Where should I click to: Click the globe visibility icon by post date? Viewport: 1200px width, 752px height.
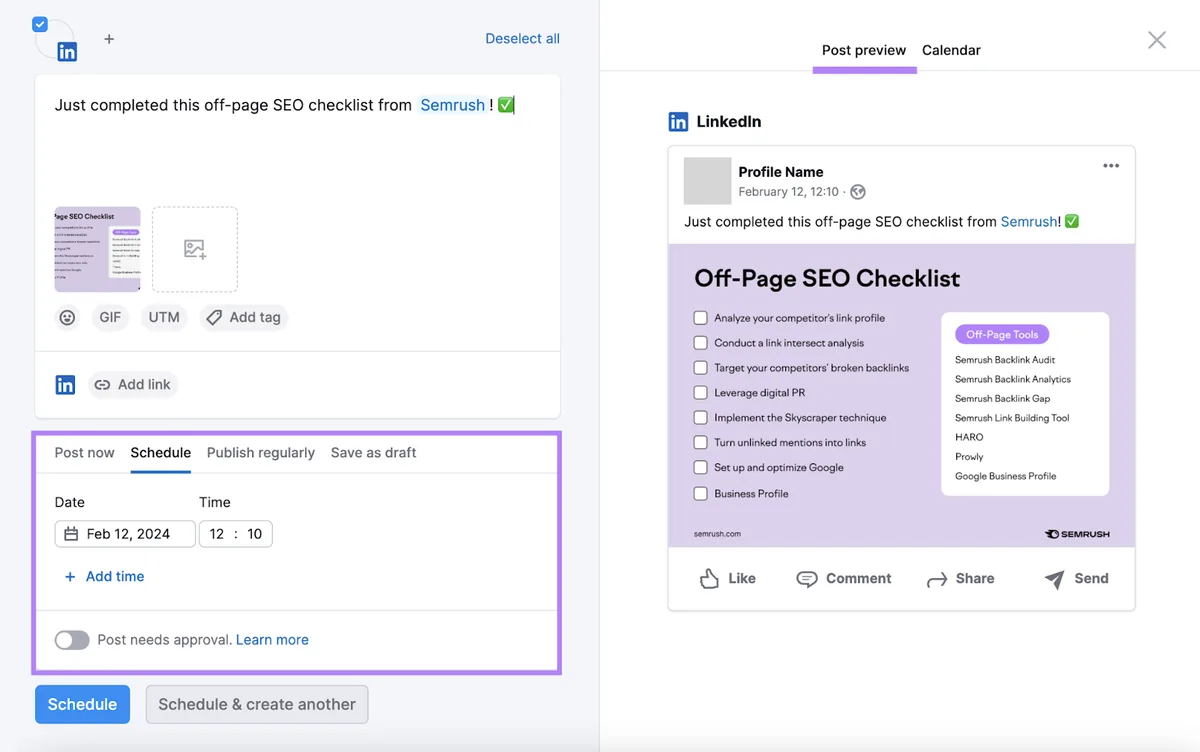[x=858, y=192]
